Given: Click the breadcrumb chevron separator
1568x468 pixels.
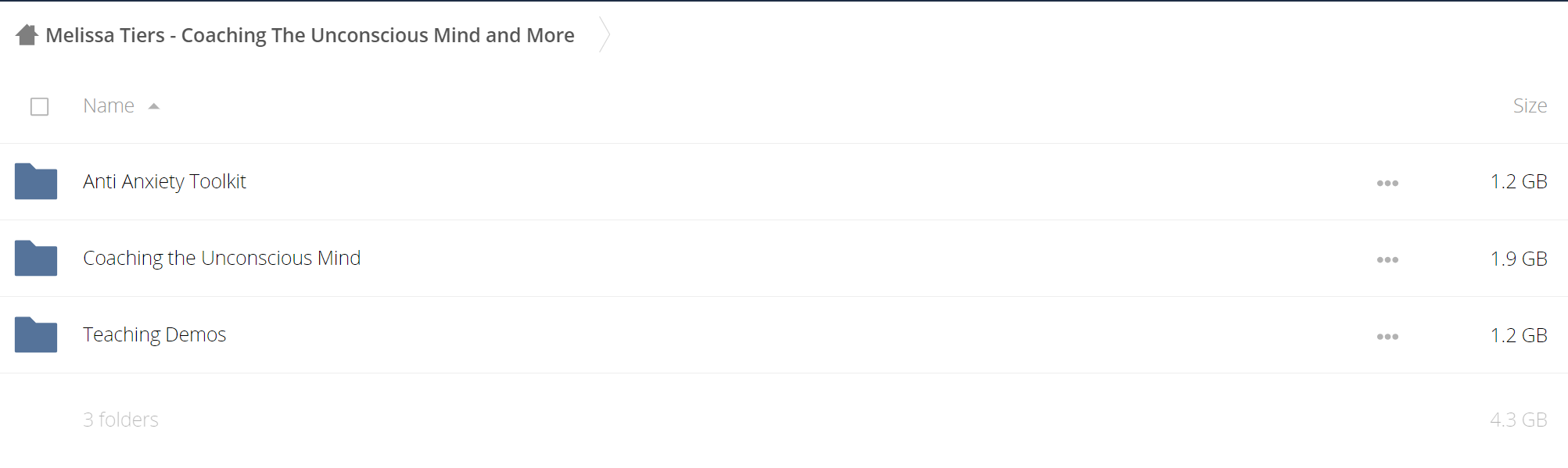Looking at the screenshot, I should (604, 34).
